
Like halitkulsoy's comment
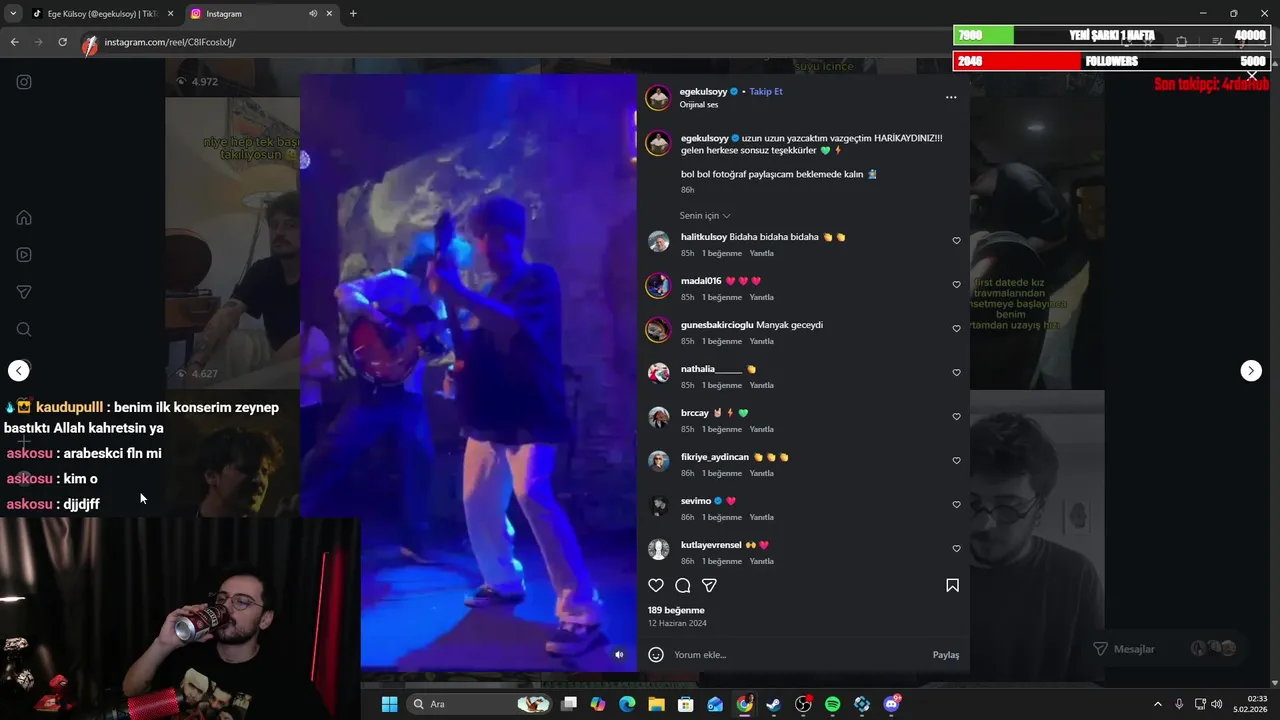tap(956, 241)
